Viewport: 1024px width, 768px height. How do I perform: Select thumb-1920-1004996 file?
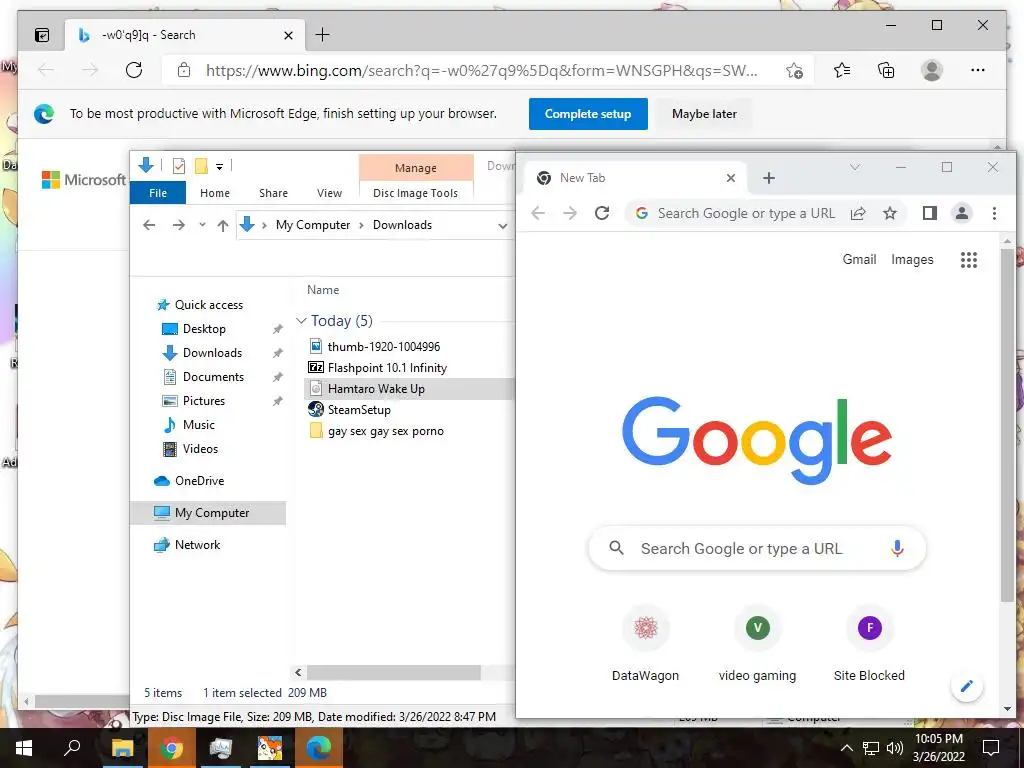[x=383, y=347]
